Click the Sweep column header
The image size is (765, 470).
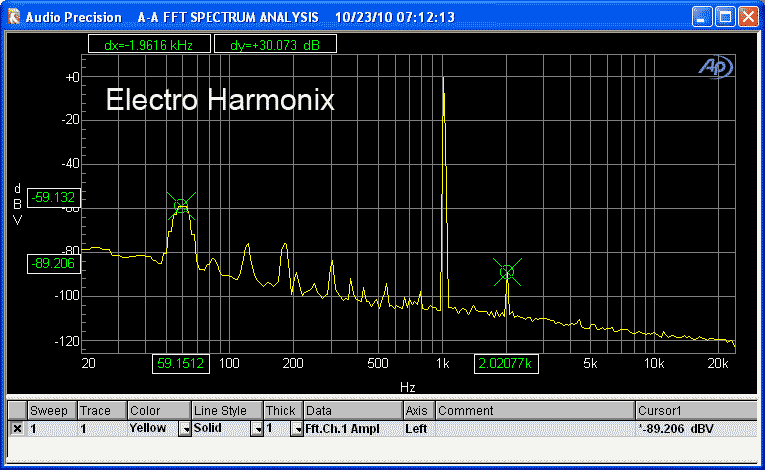(x=52, y=410)
